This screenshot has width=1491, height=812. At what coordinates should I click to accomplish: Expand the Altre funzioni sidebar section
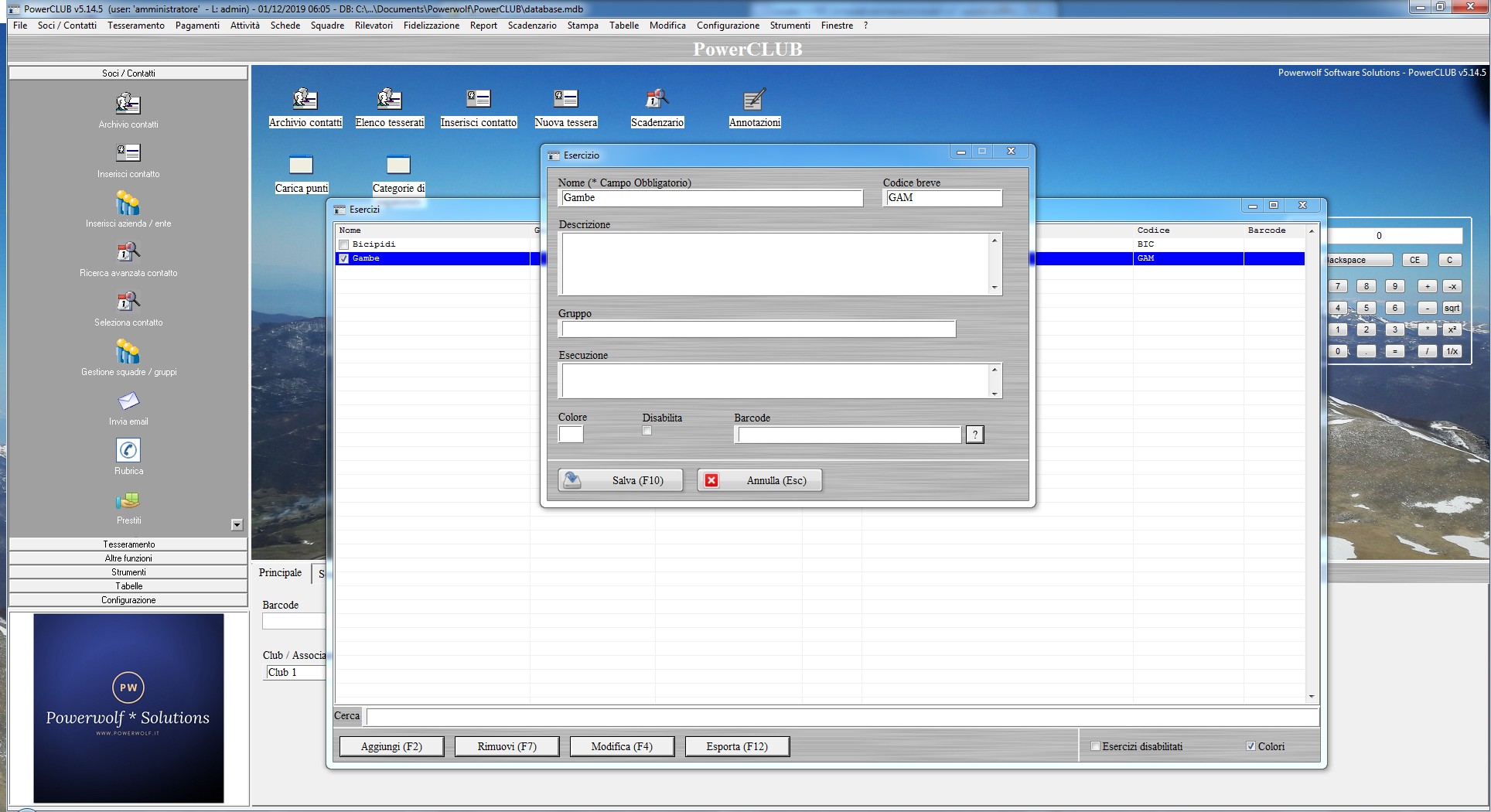(128, 558)
